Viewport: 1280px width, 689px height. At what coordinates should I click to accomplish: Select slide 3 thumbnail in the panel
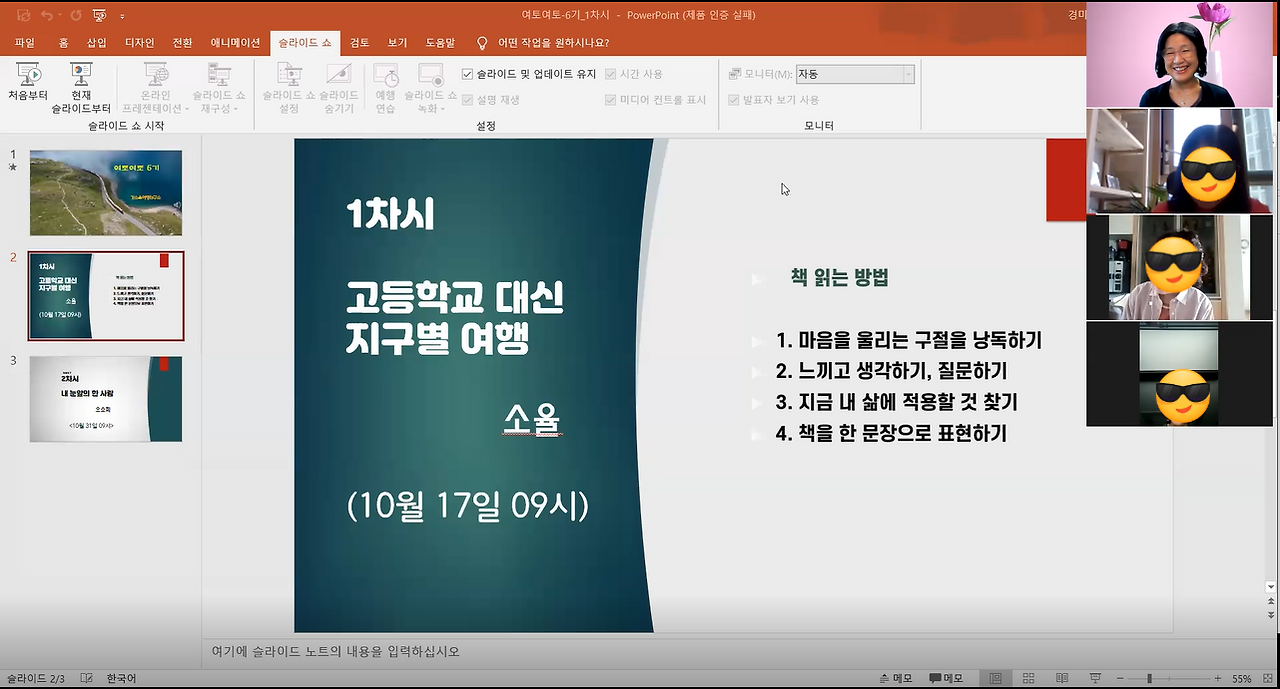(105, 398)
